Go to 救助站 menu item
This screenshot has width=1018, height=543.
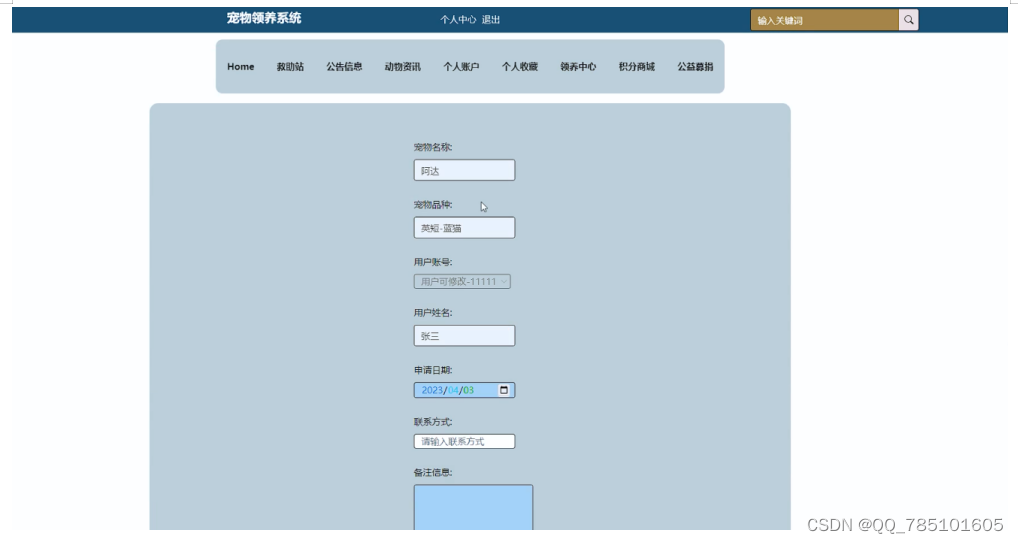[290, 67]
